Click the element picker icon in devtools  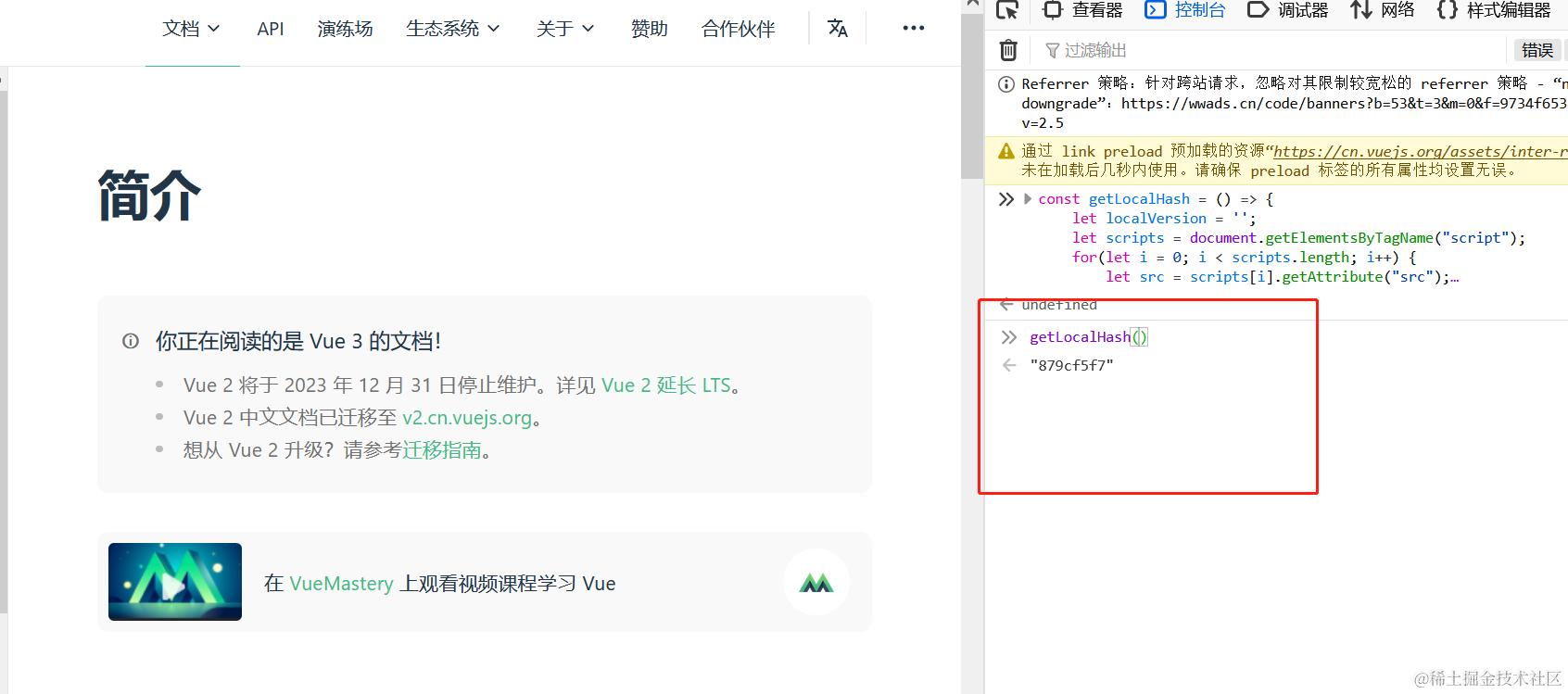click(x=1007, y=10)
